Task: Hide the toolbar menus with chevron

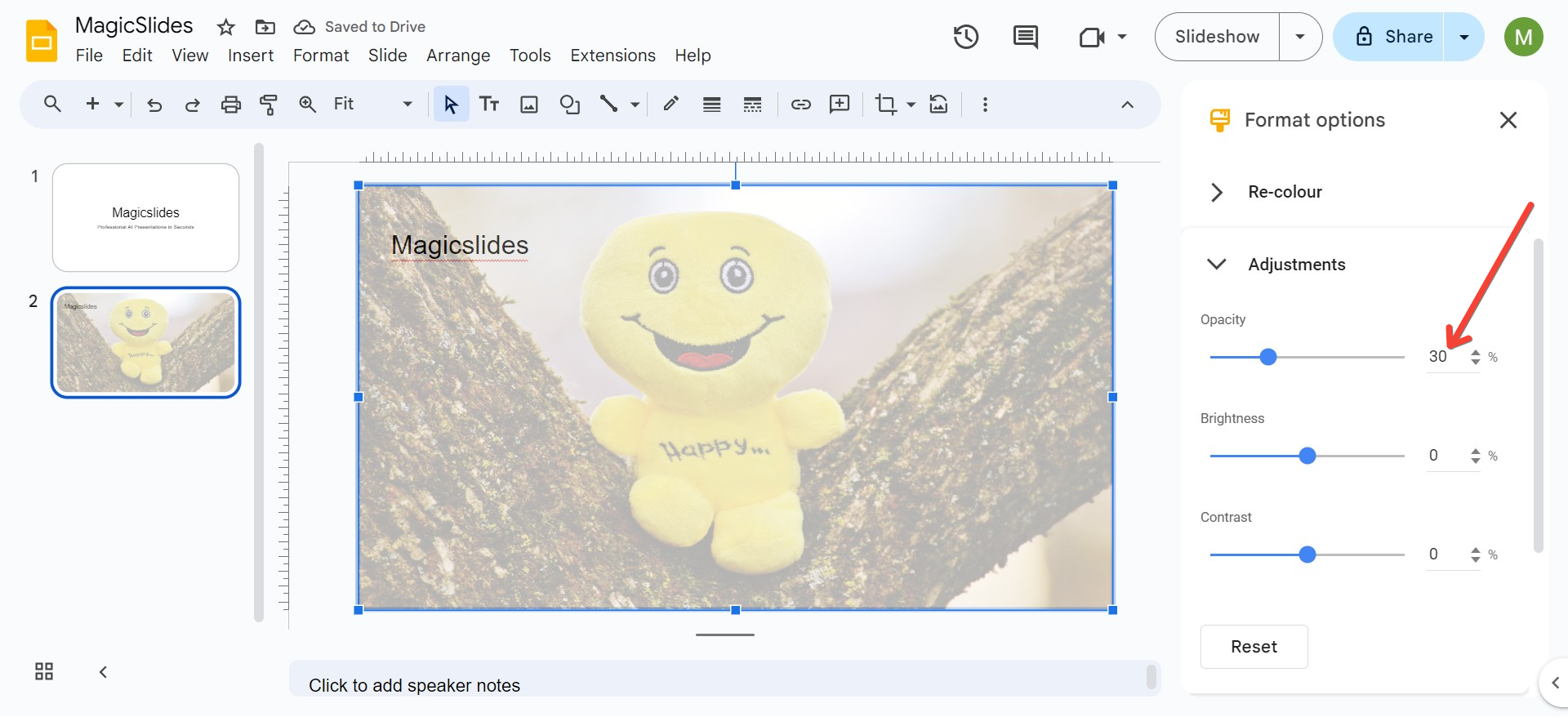Action: [1127, 105]
